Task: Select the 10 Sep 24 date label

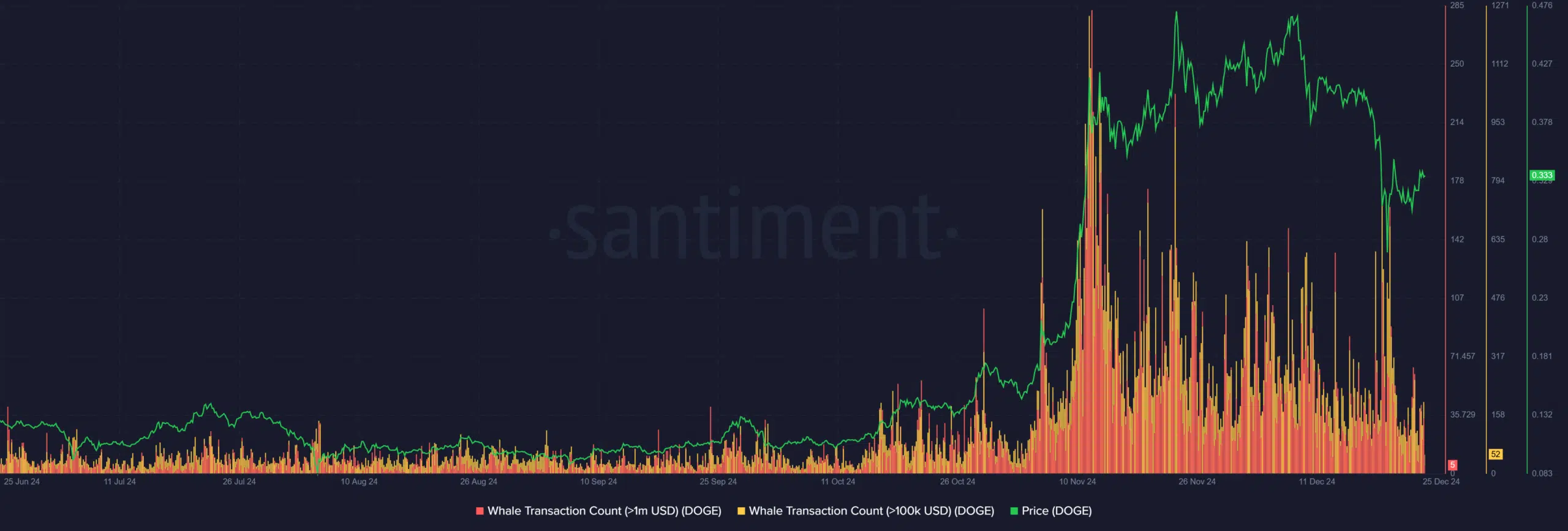Action: [x=598, y=481]
